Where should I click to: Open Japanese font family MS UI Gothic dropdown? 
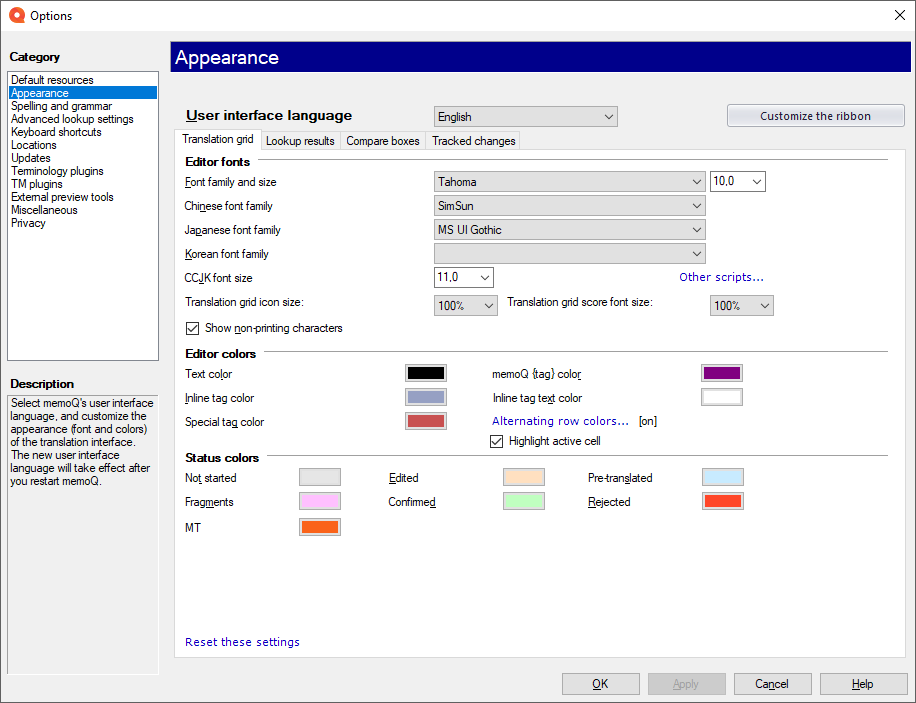[570, 230]
